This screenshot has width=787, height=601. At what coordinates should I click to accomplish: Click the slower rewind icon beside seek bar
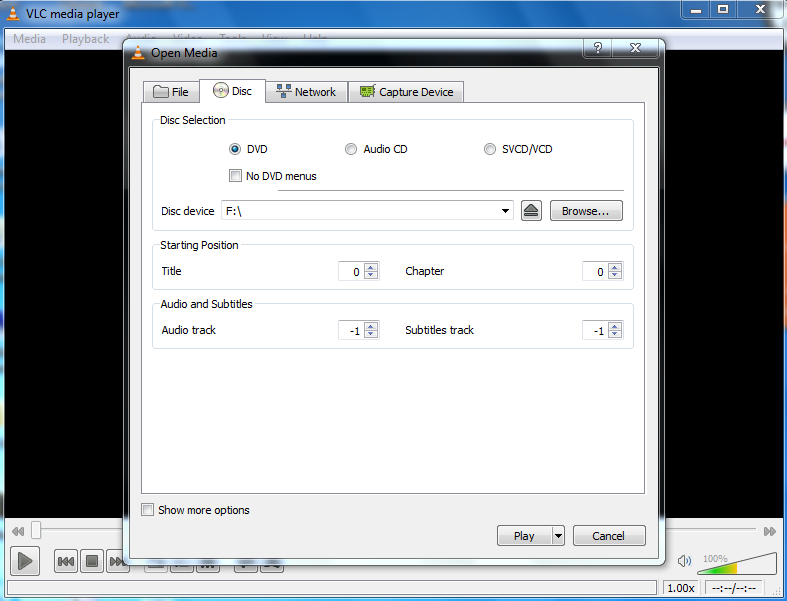[x=18, y=531]
